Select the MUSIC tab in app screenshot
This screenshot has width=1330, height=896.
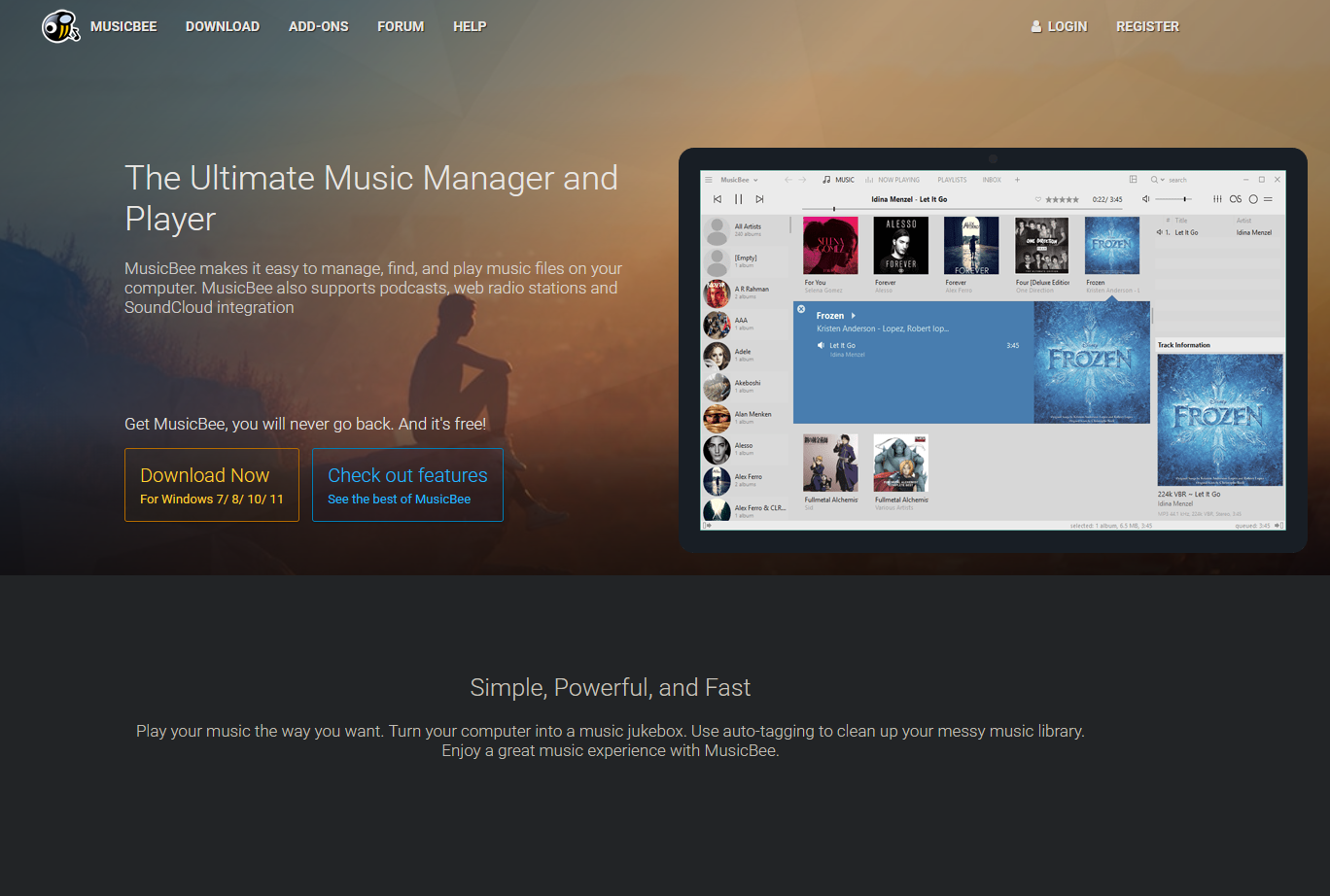tap(839, 180)
